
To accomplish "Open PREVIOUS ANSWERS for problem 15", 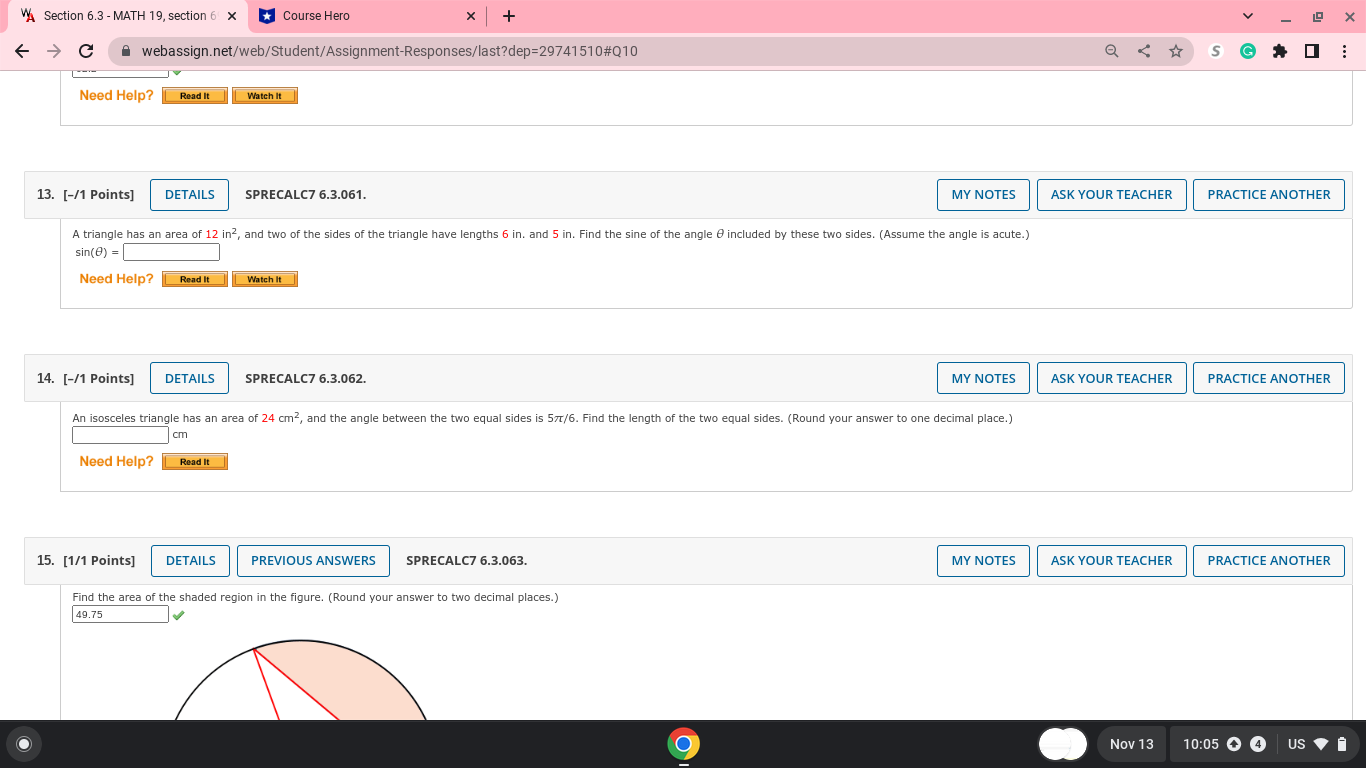I will (313, 560).
